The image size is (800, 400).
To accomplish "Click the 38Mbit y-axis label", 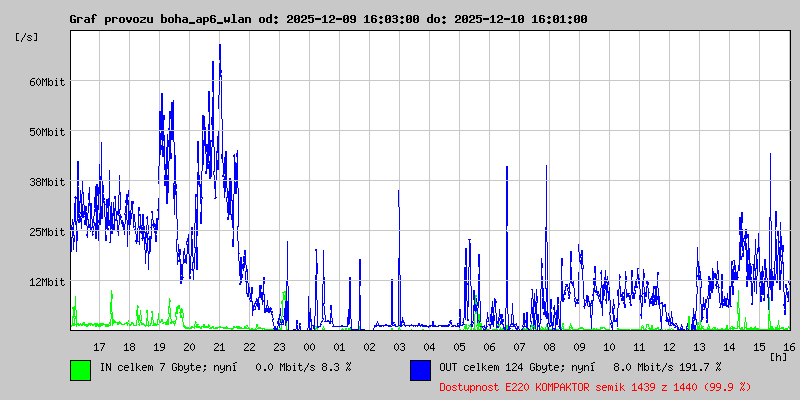I will click(47, 182).
